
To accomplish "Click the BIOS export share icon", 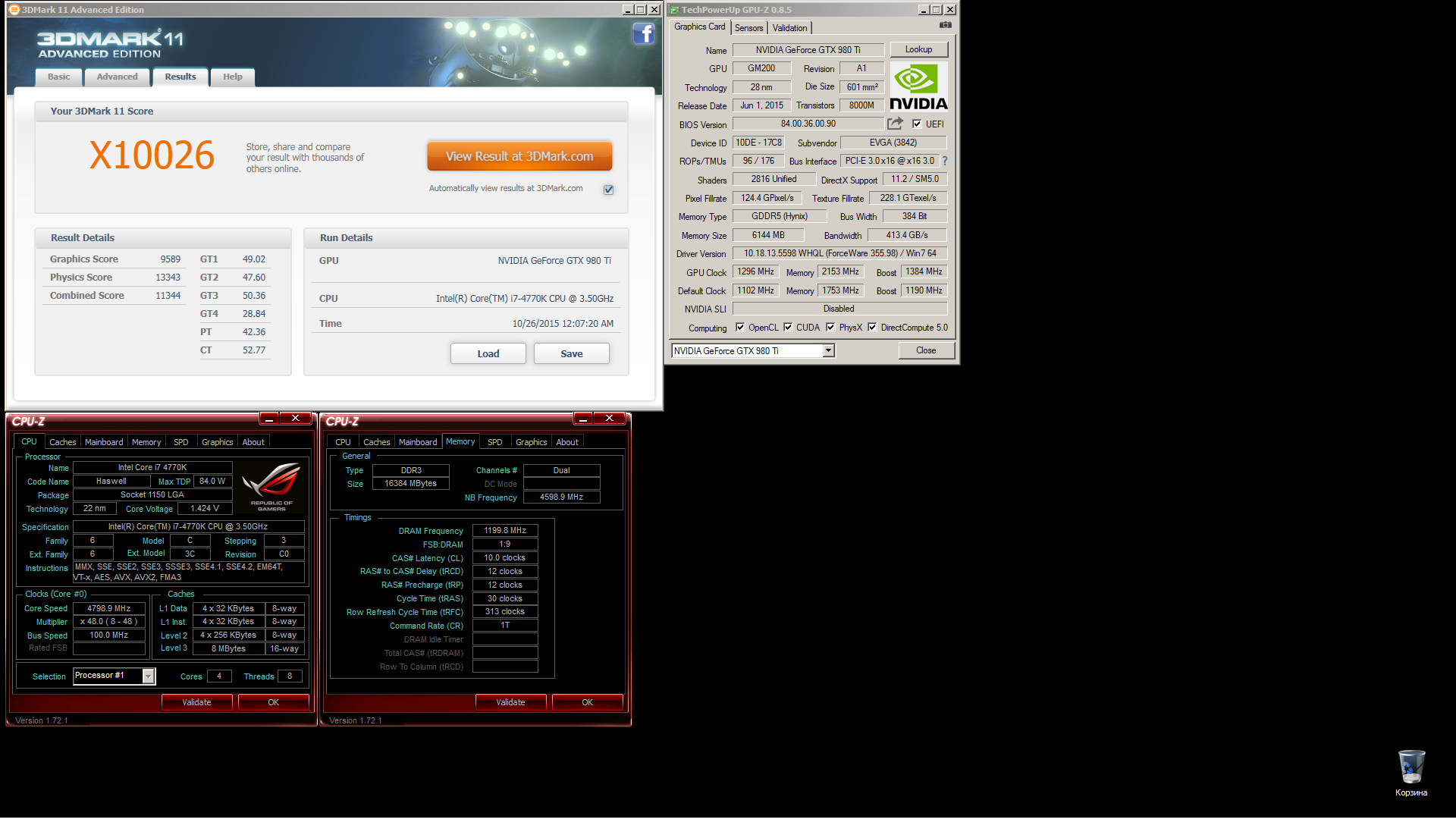I will [895, 124].
